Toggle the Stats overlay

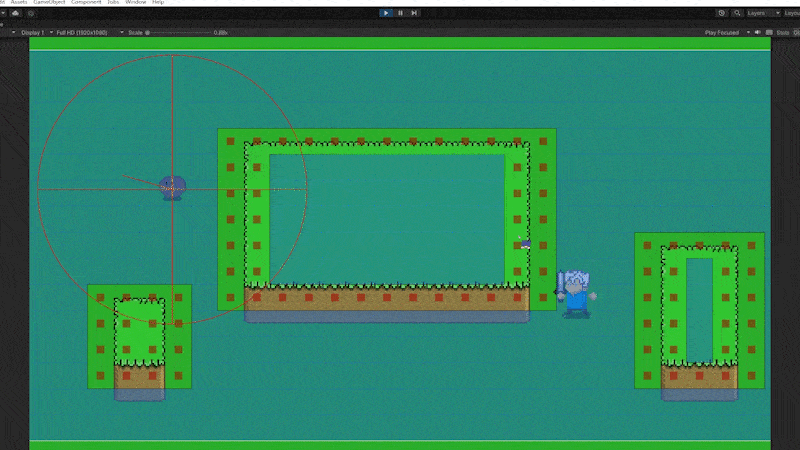click(783, 32)
